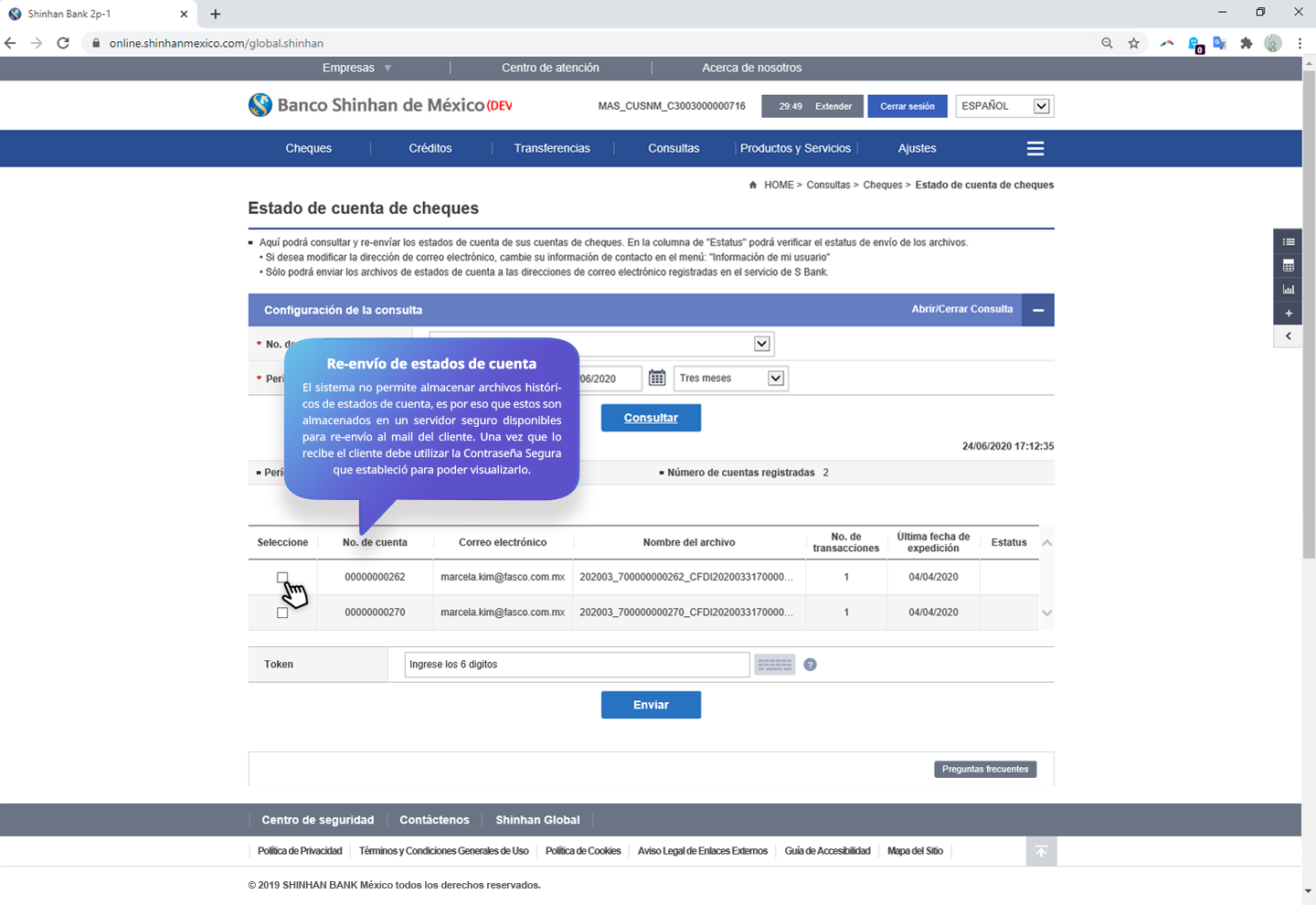Screen dimensions: 1316x905
Task: Open Aviso Legal de Enlaces Externos
Action: tap(703, 851)
